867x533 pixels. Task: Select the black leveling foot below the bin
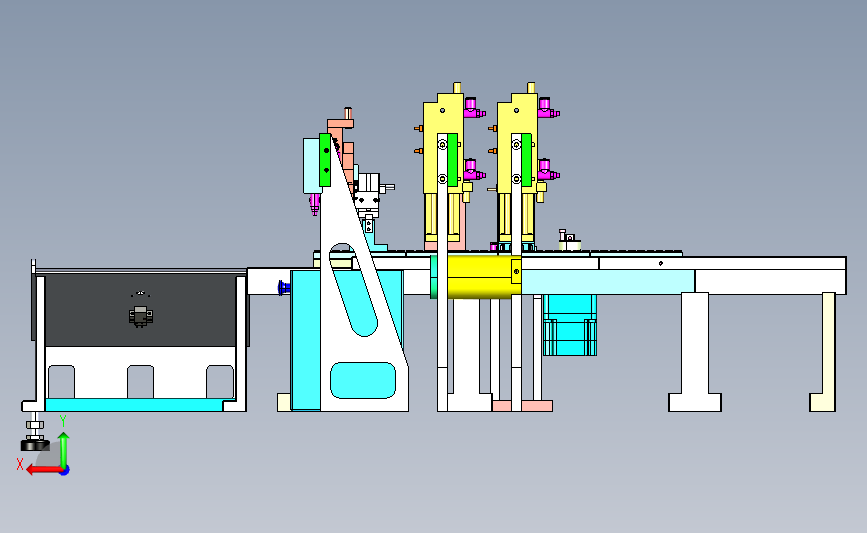pyautogui.click(x=35, y=444)
